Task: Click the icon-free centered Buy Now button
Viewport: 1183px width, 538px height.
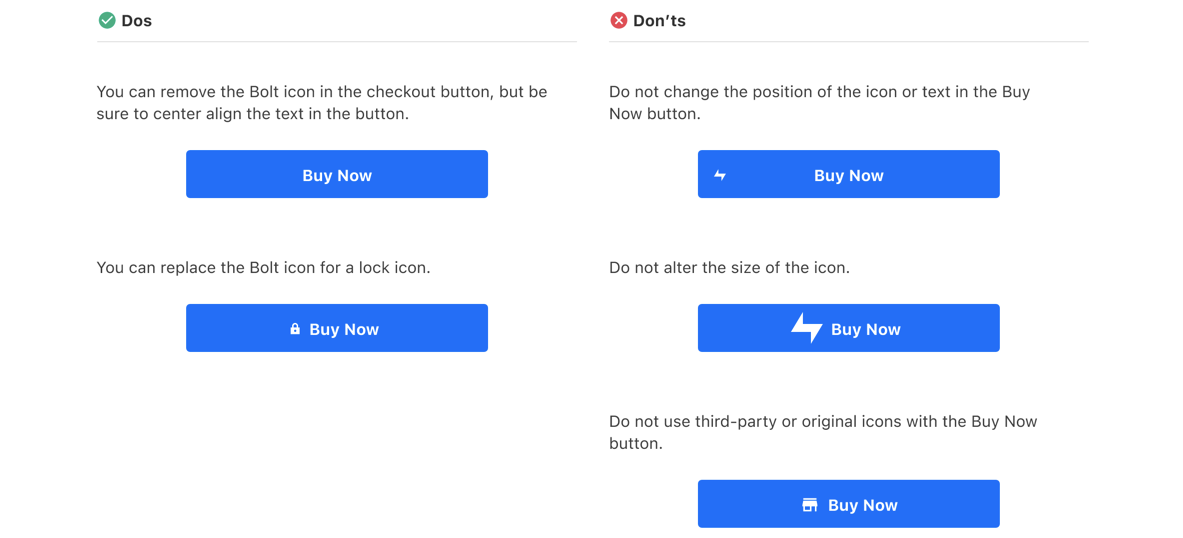Action: (x=336, y=174)
